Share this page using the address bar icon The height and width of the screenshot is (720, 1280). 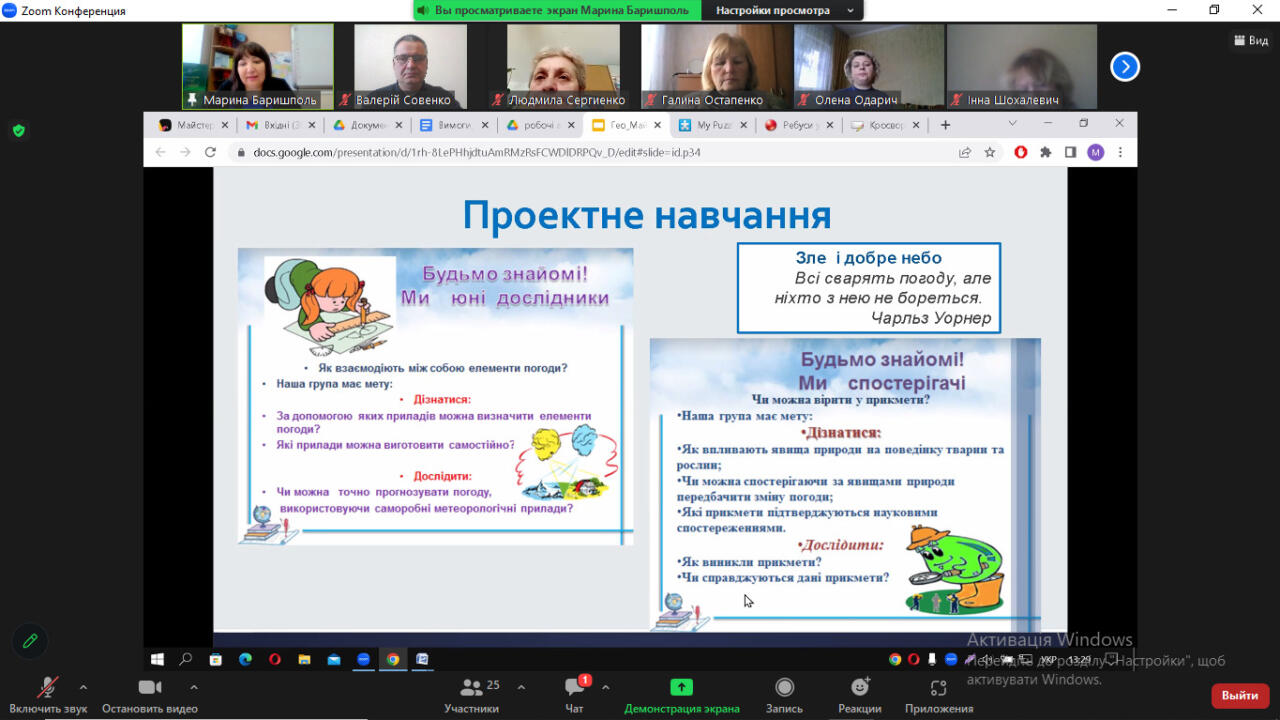tap(965, 152)
